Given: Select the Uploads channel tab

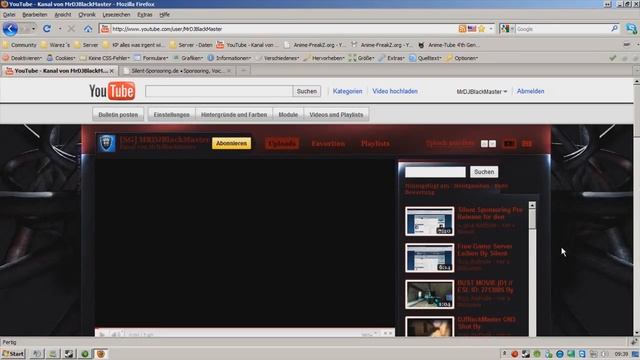Looking at the screenshot, I should tap(282, 144).
